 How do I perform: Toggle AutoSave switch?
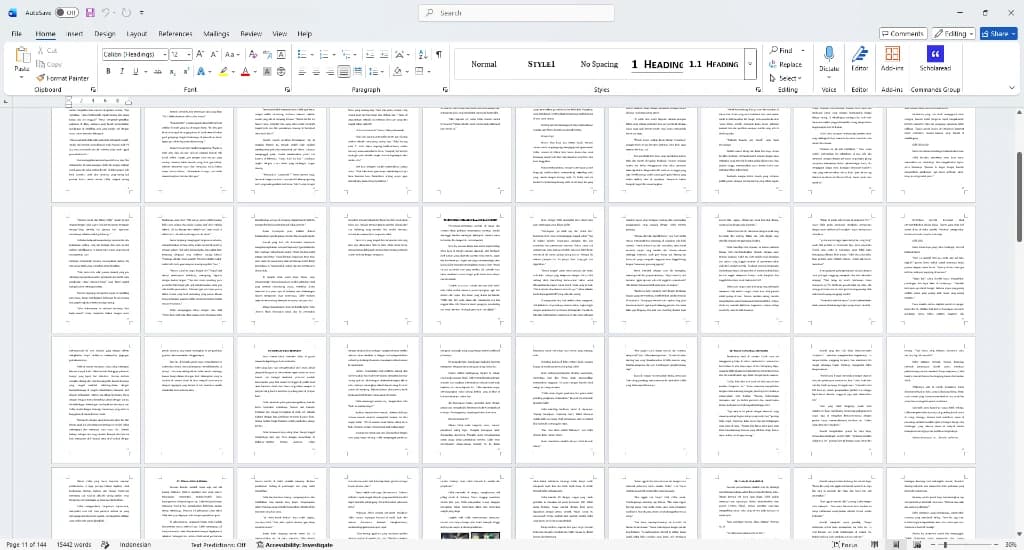tap(67, 12)
